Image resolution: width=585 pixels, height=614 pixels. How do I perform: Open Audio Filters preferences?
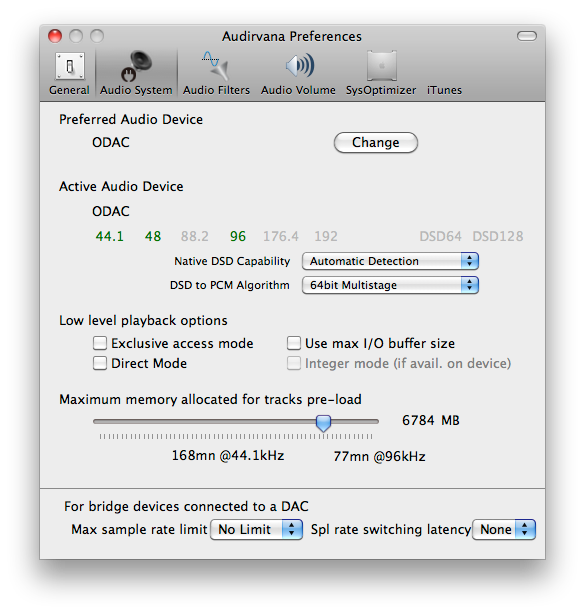click(x=216, y=74)
